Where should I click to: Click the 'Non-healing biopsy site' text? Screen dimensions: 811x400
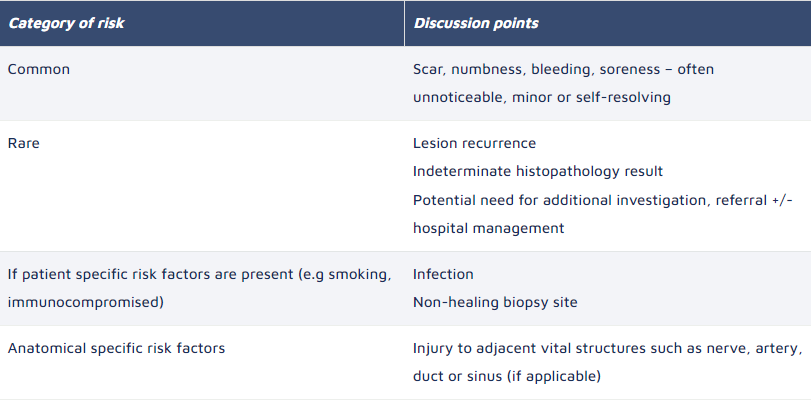(495, 302)
